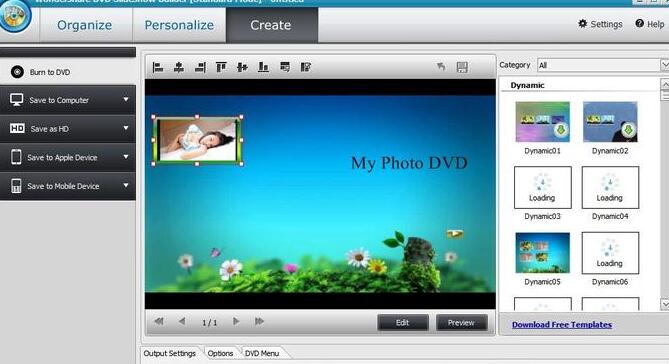
Task: Expand the Save to Apple Device arrow
Action: pyautogui.click(x=126, y=157)
